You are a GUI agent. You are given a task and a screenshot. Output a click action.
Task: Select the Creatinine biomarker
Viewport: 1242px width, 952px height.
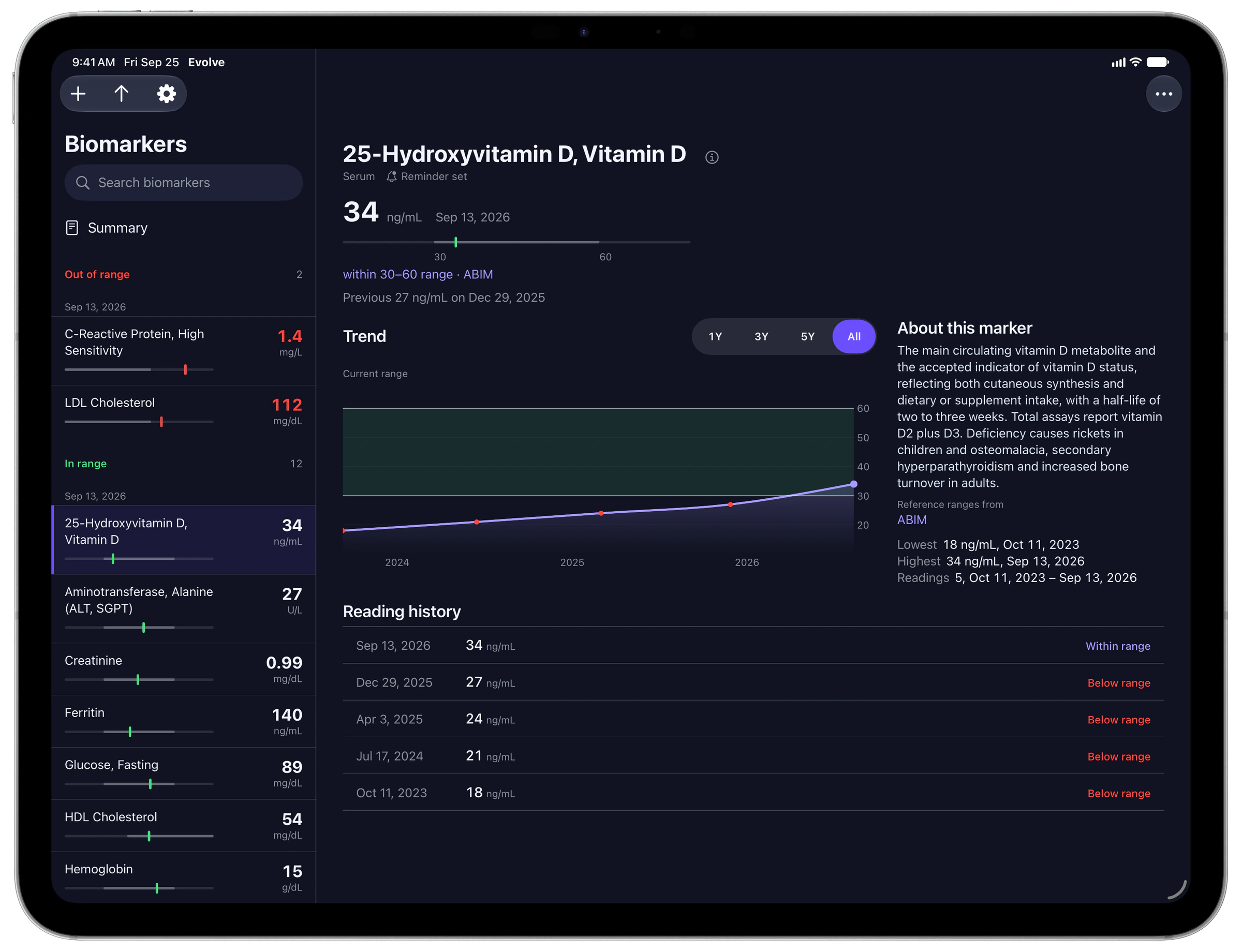pyautogui.click(x=184, y=669)
